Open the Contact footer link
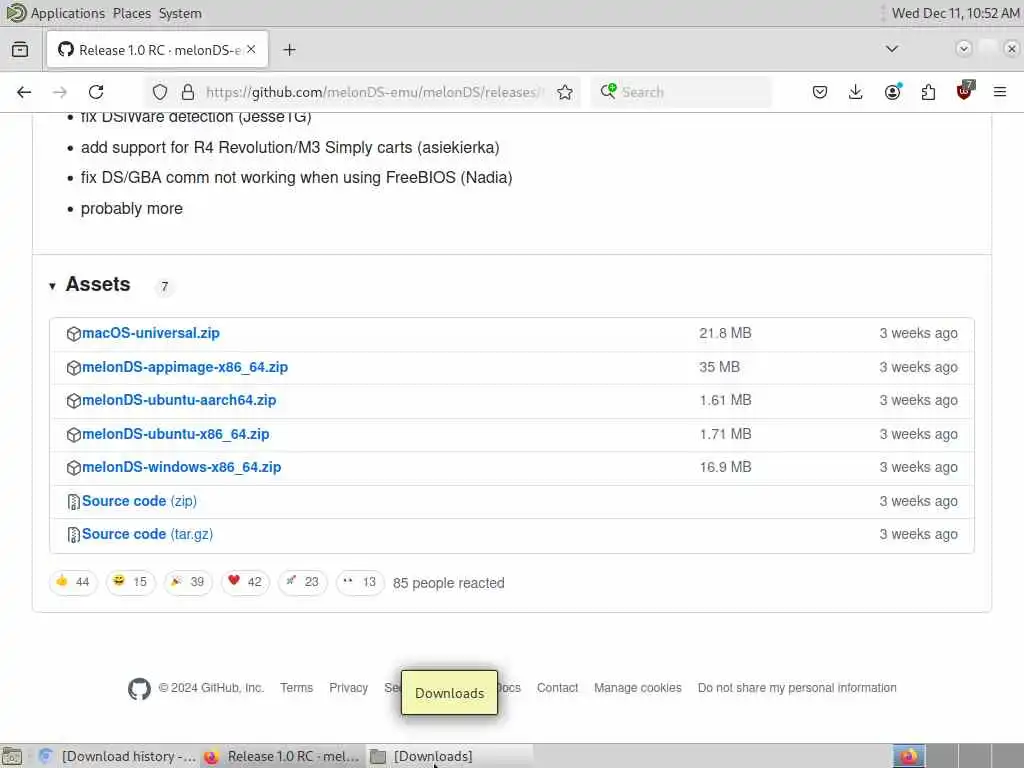This screenshot has height=768, width=1024. click(x=557, y=688)
